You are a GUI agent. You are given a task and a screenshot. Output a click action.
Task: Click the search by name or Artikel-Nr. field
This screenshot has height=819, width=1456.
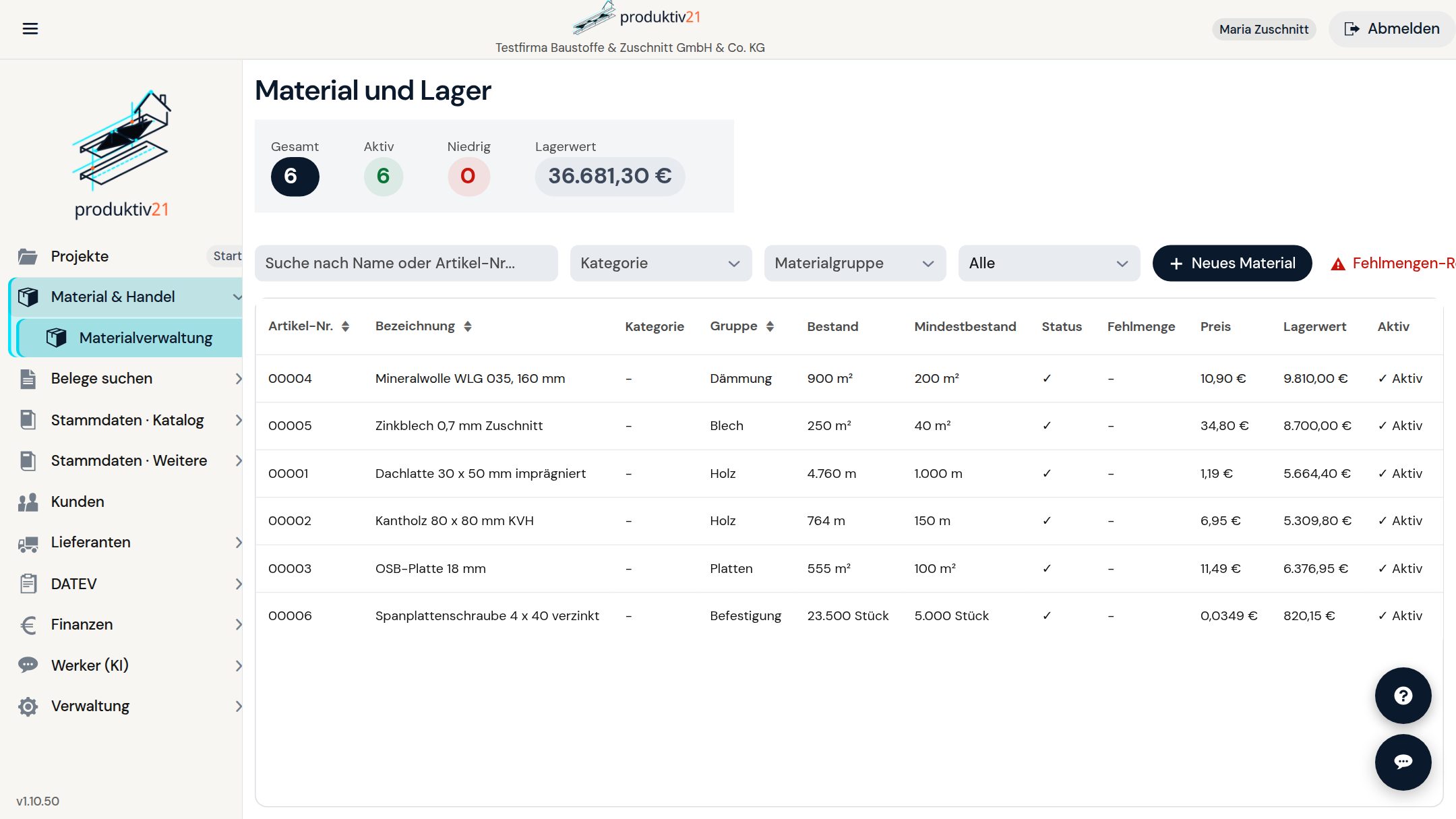406,263
